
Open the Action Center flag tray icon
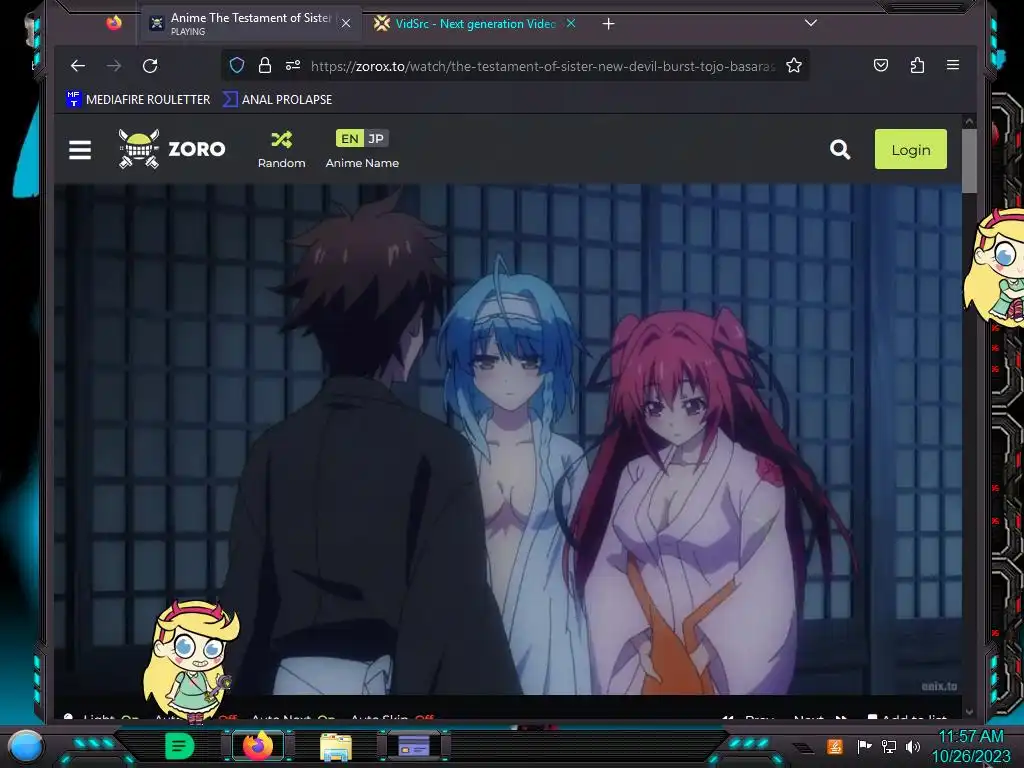tap(864, 746)
